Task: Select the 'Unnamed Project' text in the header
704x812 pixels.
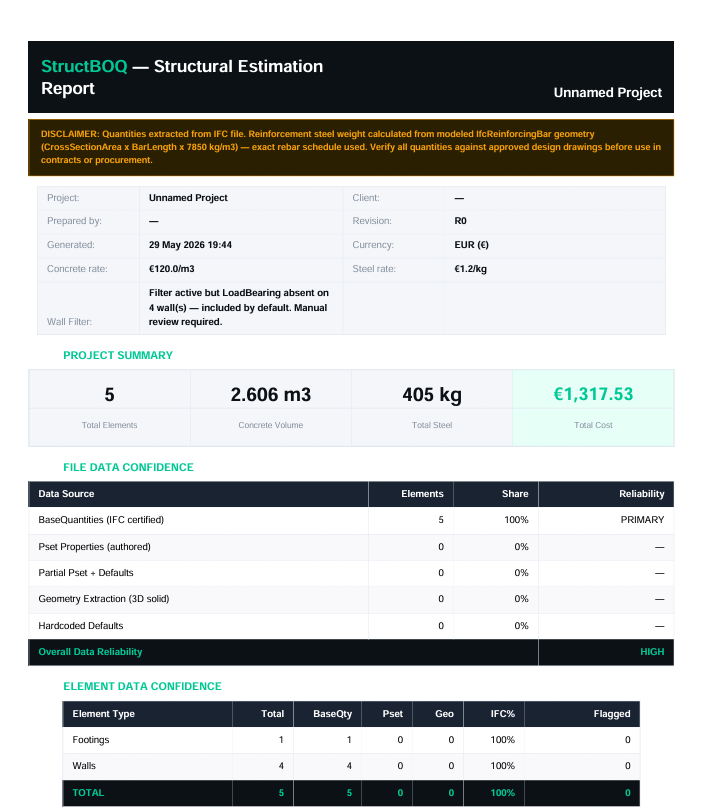Action: pos(608,93)
